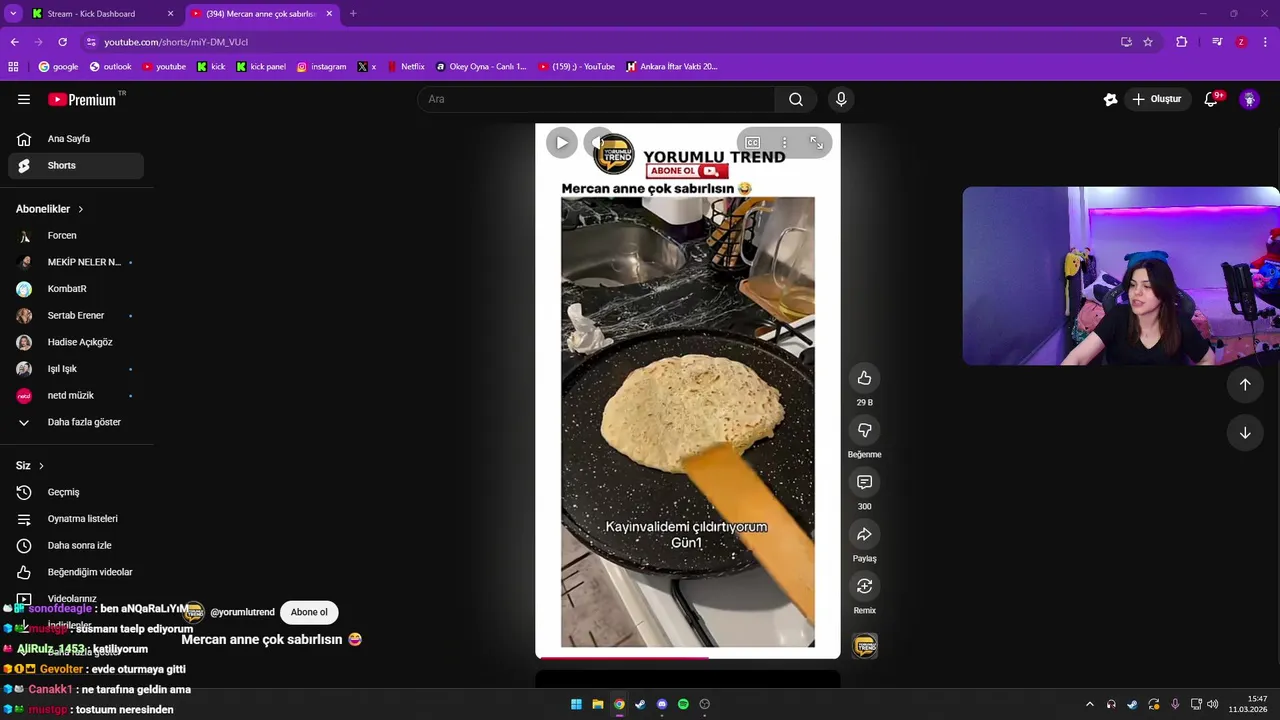Bookmark this page with the star icon
Screen dimensions: 1280x720
(1148, 42)
